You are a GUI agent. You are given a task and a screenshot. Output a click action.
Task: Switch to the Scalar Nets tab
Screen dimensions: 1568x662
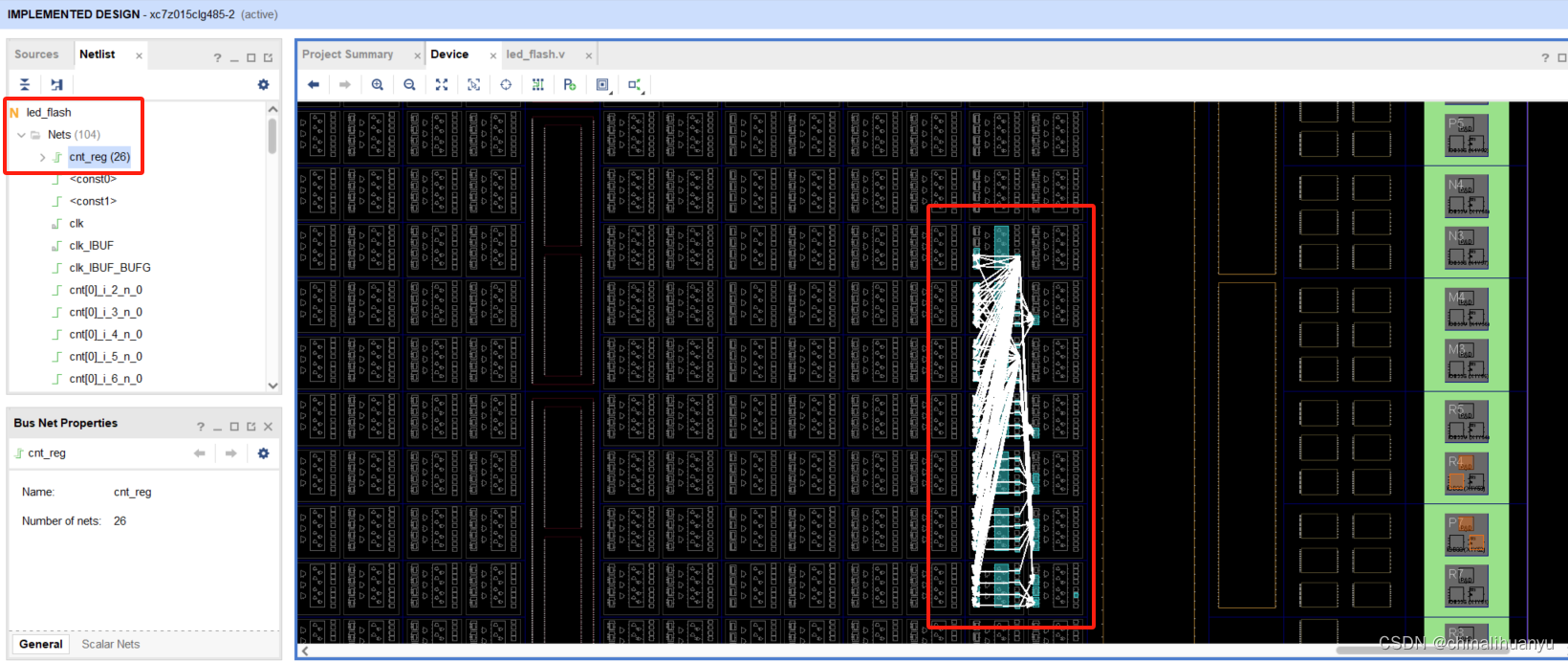click(x=111, y=644)
